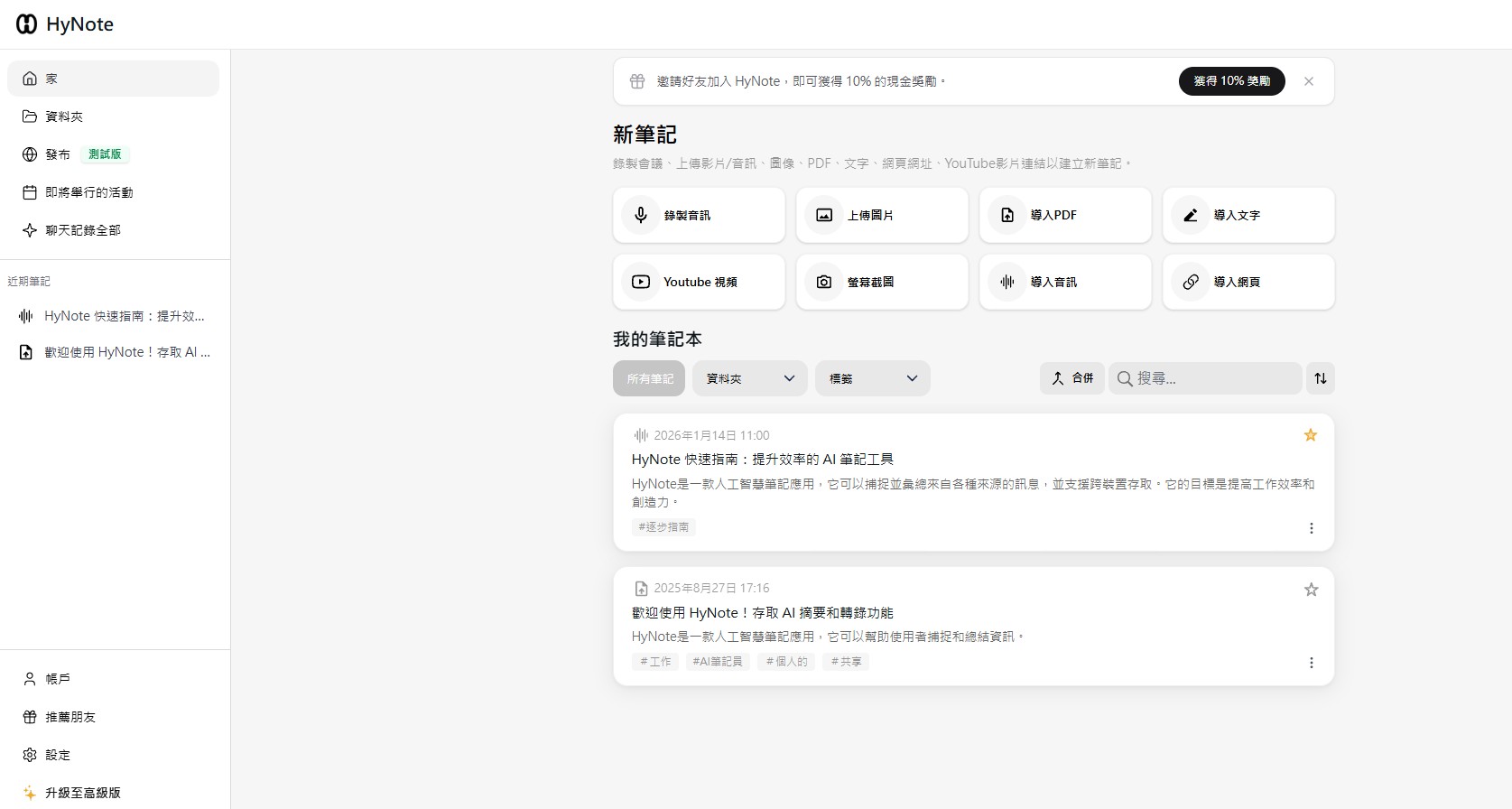
Task: Click the gift icon in invite banner
Action: (637, 81)
